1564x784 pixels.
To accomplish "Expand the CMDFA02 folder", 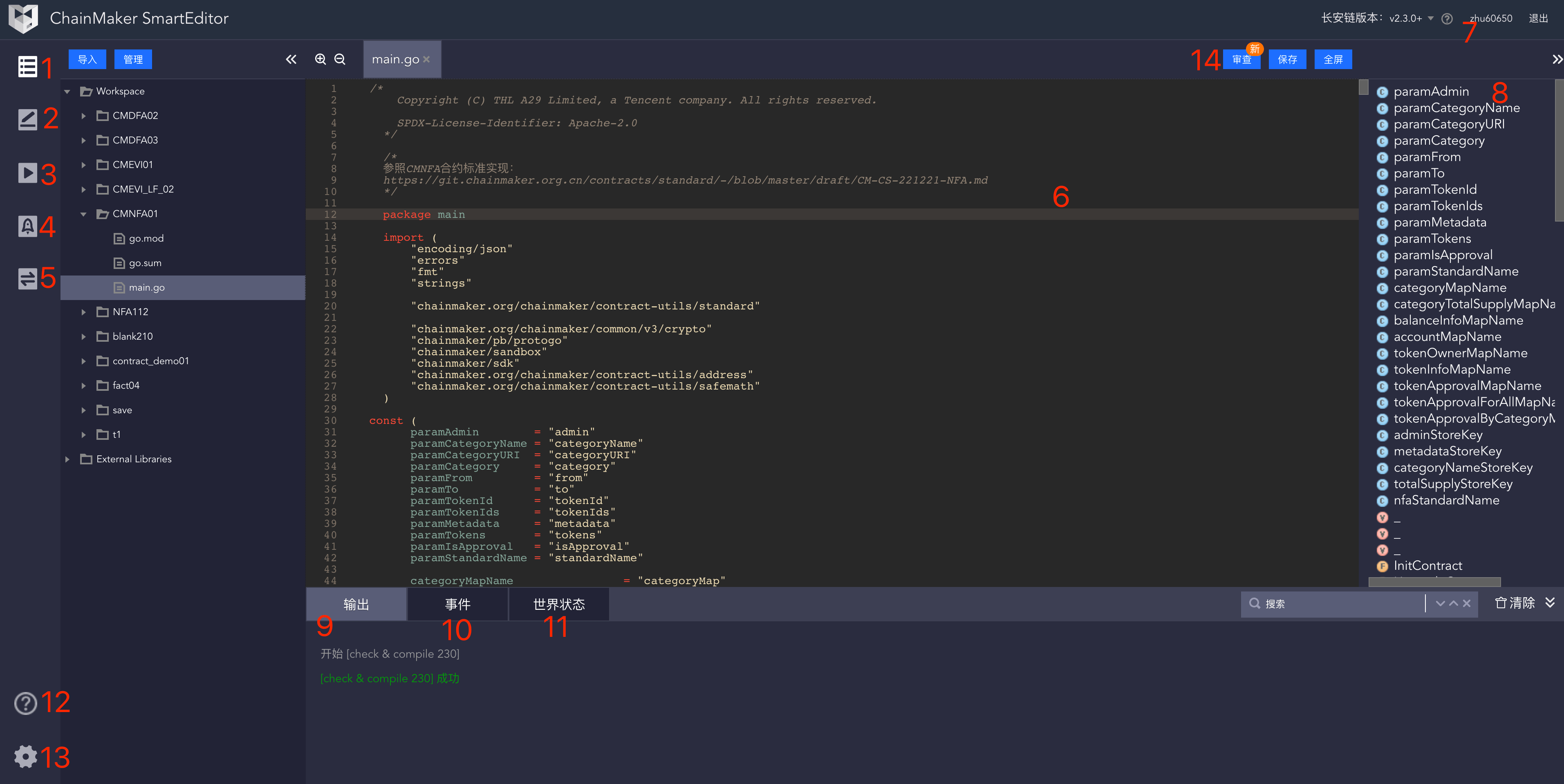I will click(x=84, y=115).
